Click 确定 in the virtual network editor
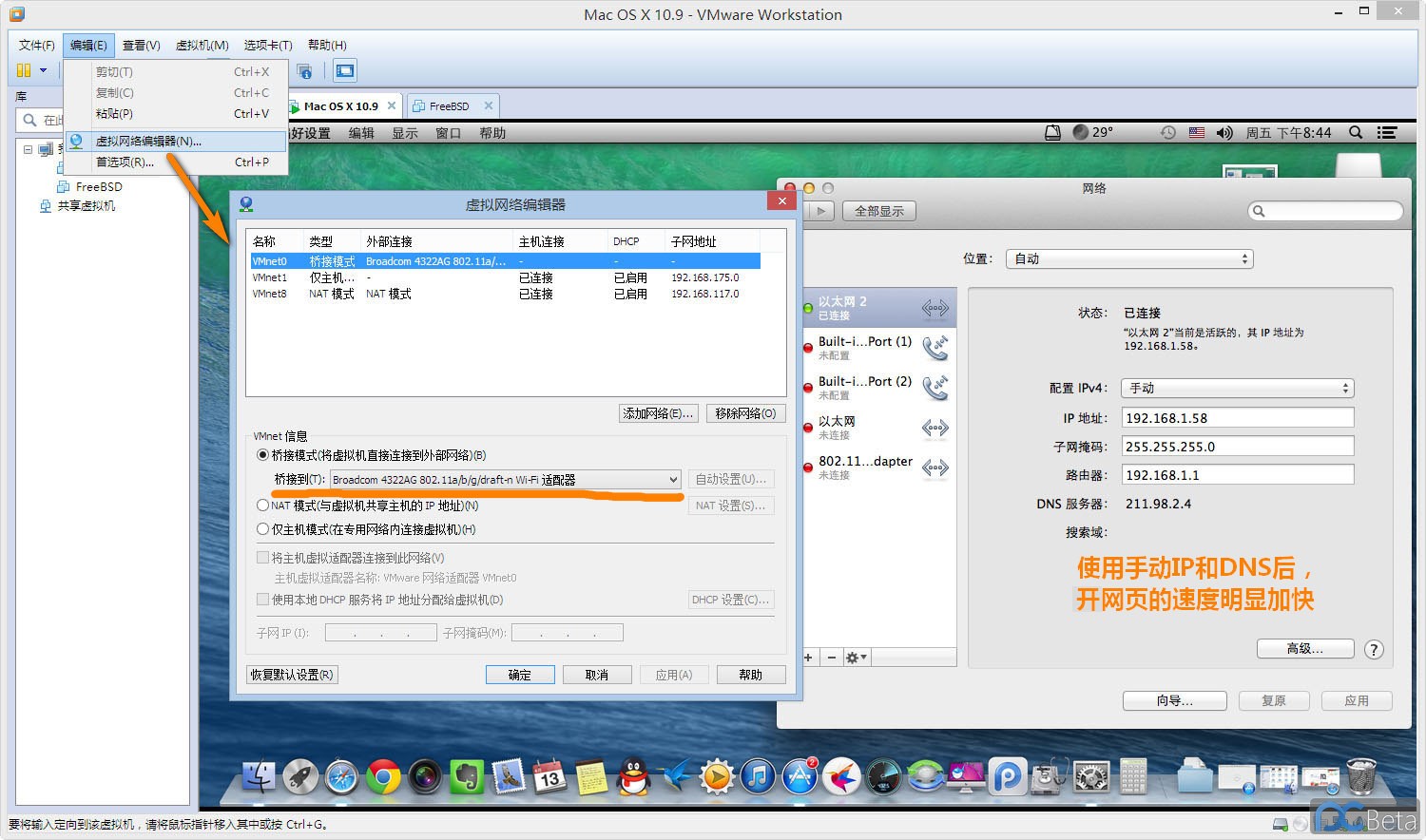1426x840 pixels. tap(520, 675)
